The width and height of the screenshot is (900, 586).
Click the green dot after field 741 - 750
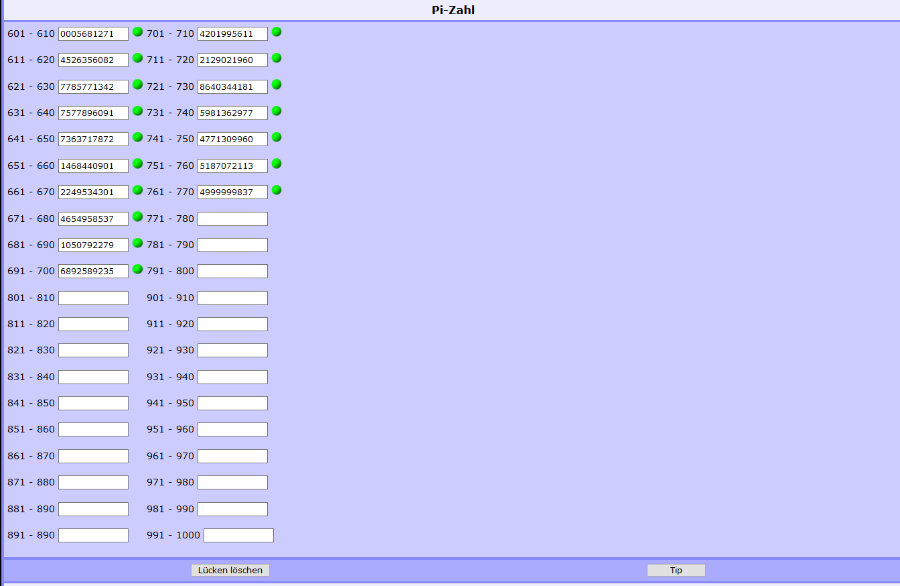pyautogui.click(x=277, y=137)
